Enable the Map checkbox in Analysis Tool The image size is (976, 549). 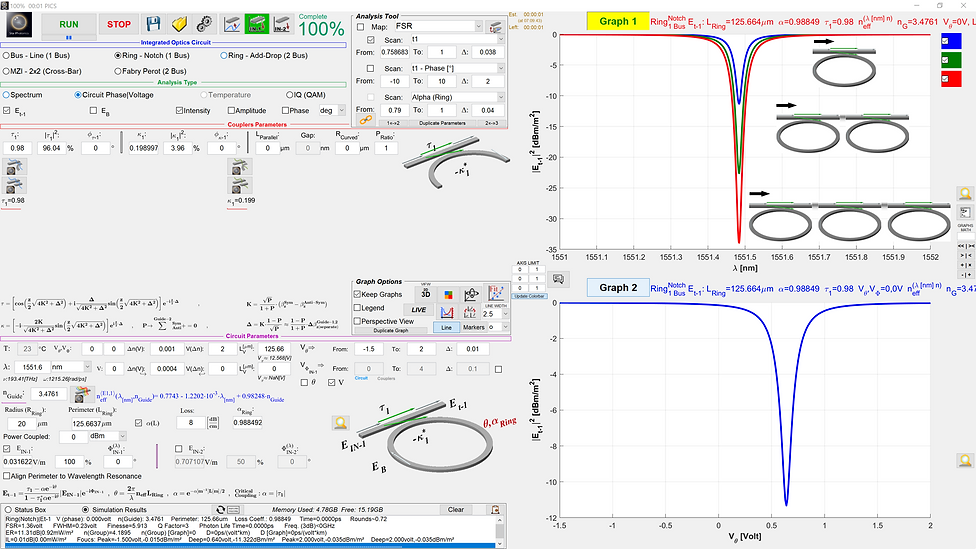[x=360, y=27]
